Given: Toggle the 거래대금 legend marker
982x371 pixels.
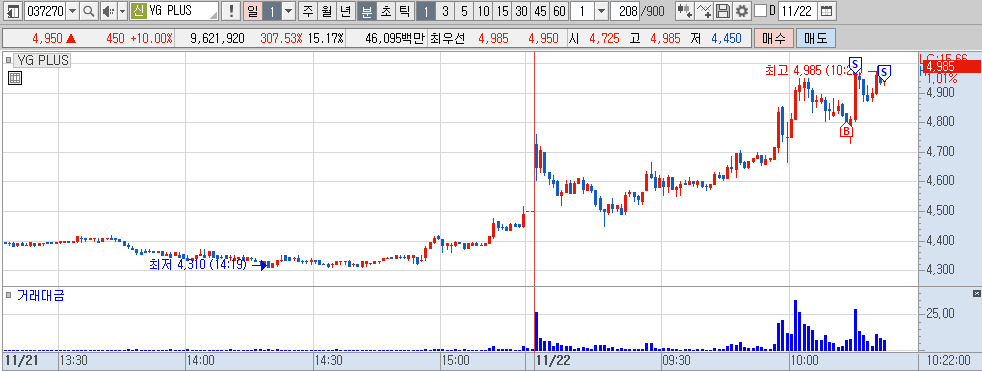Looking at the screenshot, I should (x=8, y=295).
